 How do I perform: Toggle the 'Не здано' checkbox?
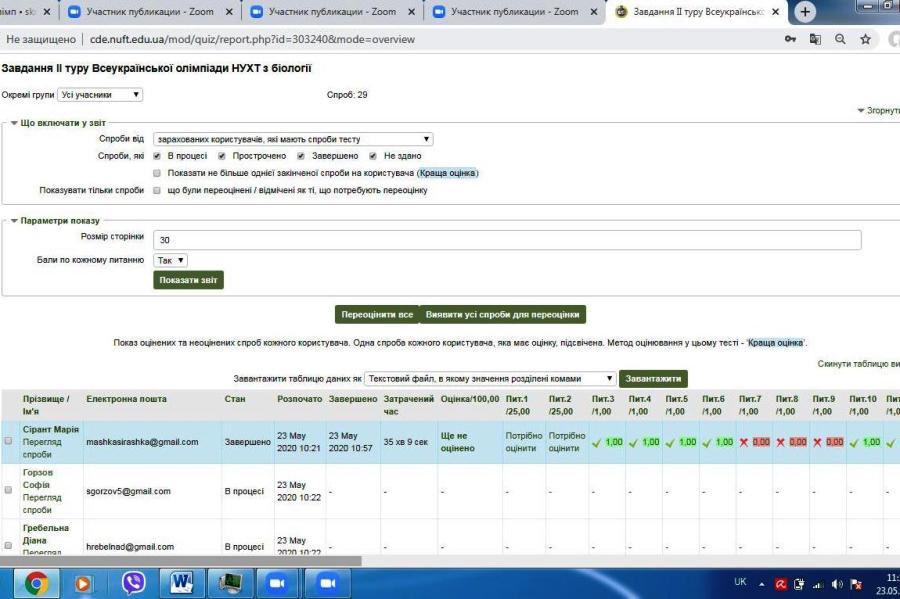373,156
